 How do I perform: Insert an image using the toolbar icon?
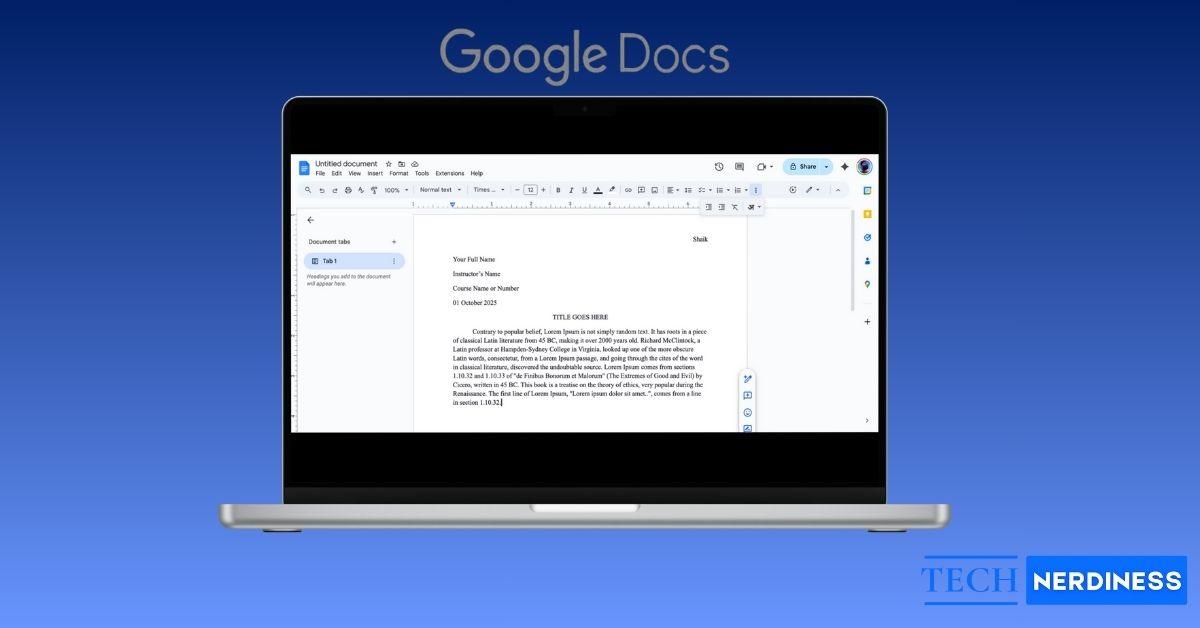(x=654, y=190)
